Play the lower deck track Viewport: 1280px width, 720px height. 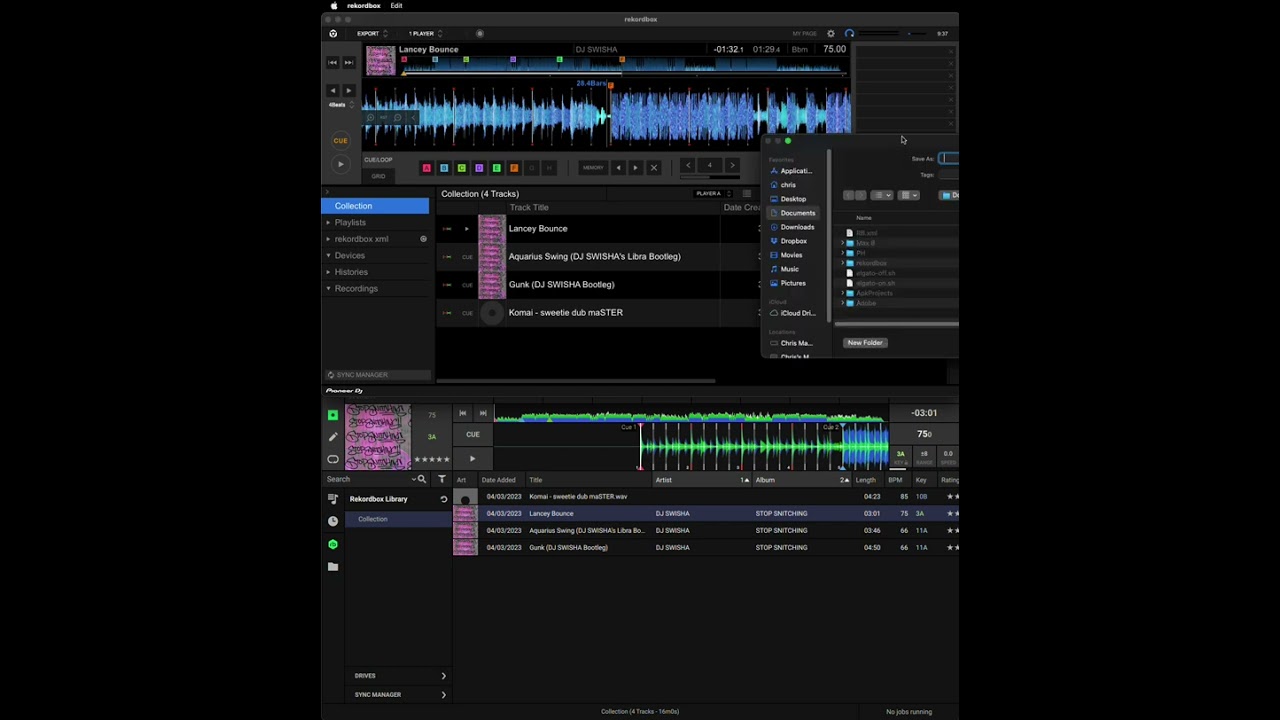point(473,459)
